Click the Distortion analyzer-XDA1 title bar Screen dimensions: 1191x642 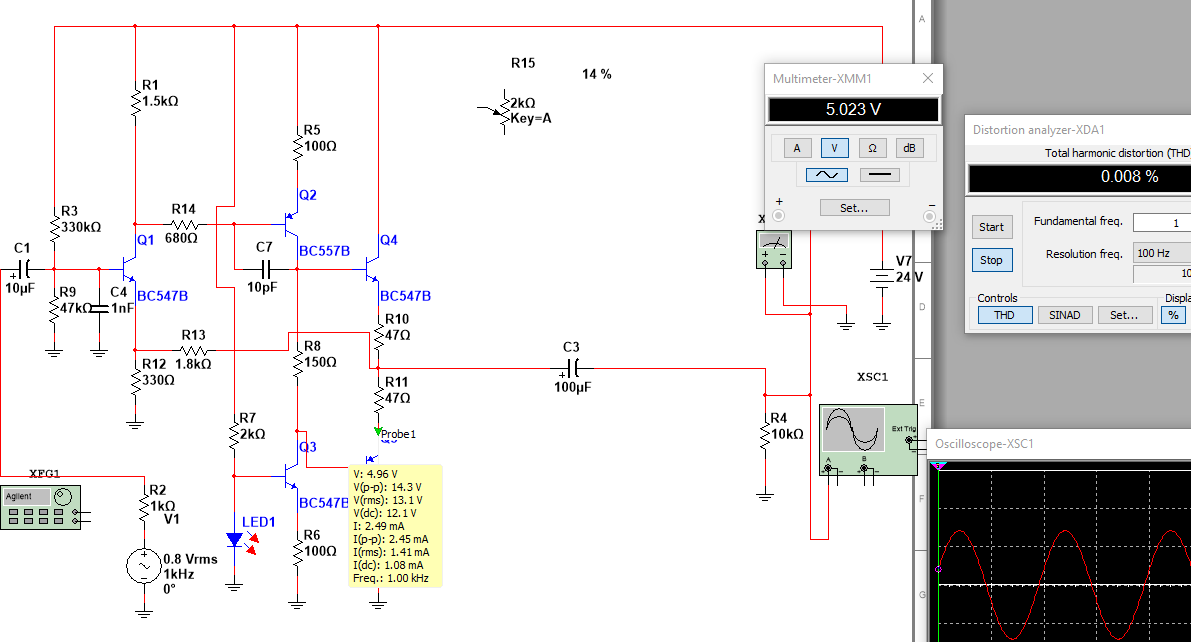click(1079, 130)
